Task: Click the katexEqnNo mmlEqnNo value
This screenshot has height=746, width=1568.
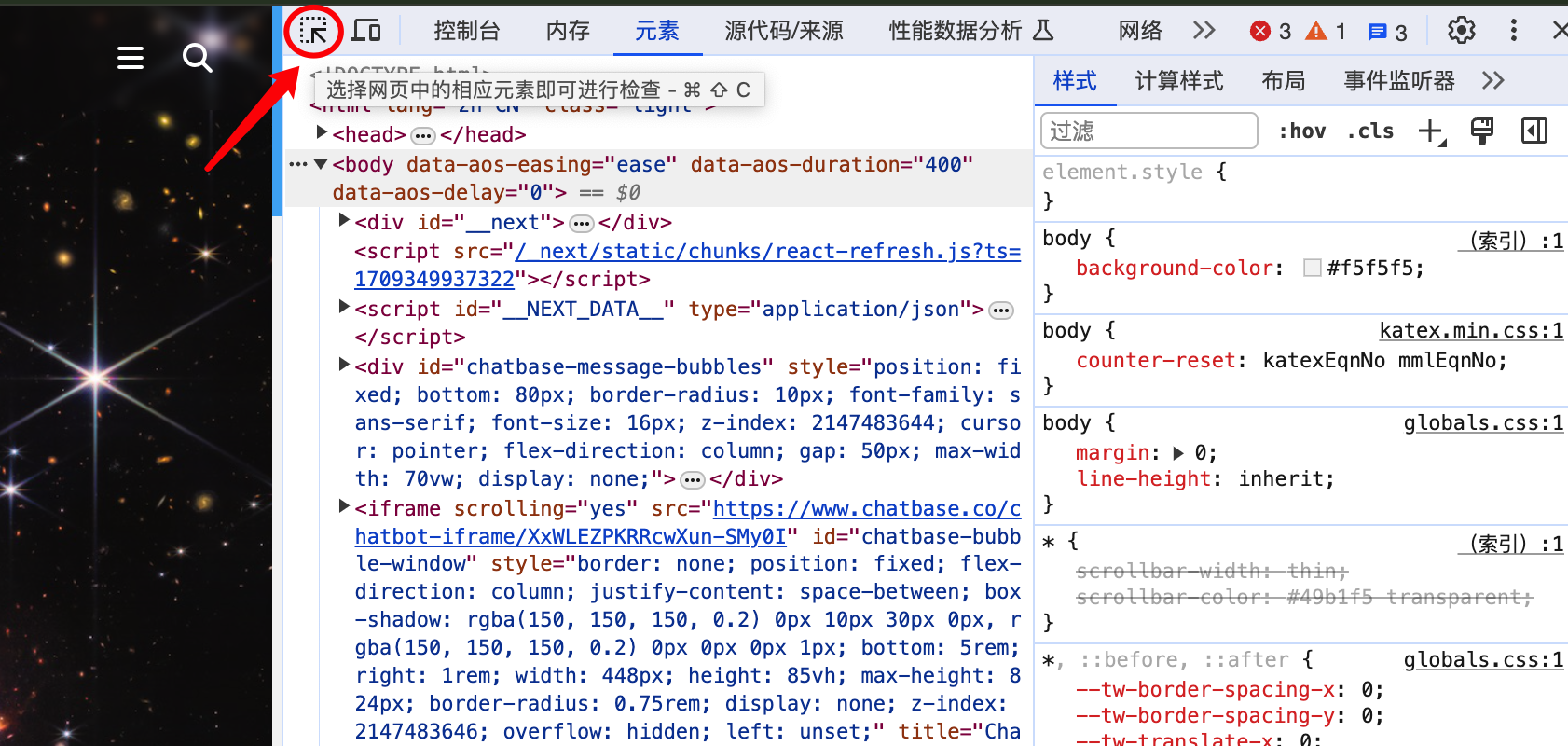Action: pos(1379,360)
